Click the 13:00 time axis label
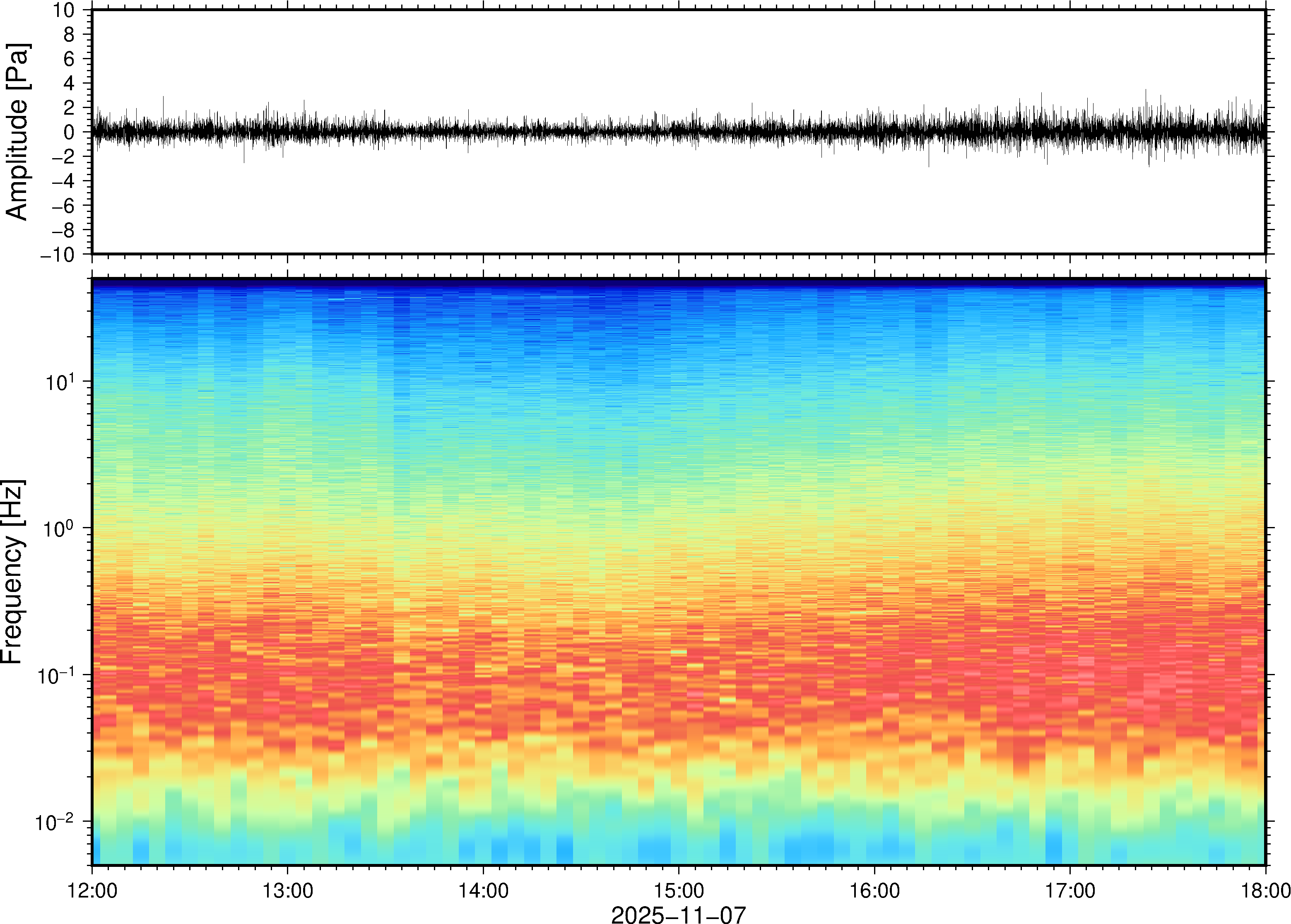The image size is (1291, 924). tap(287, 890)
